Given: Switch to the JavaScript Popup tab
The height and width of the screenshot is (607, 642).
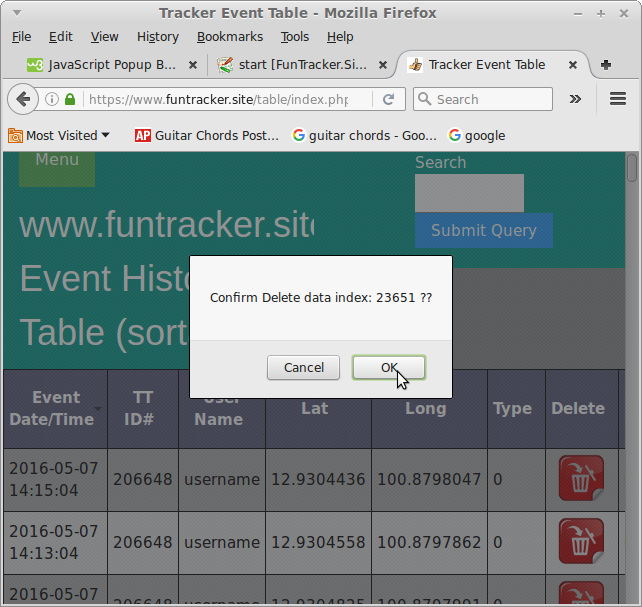Looking at the screenshot, I should click(x=102, y=65).
